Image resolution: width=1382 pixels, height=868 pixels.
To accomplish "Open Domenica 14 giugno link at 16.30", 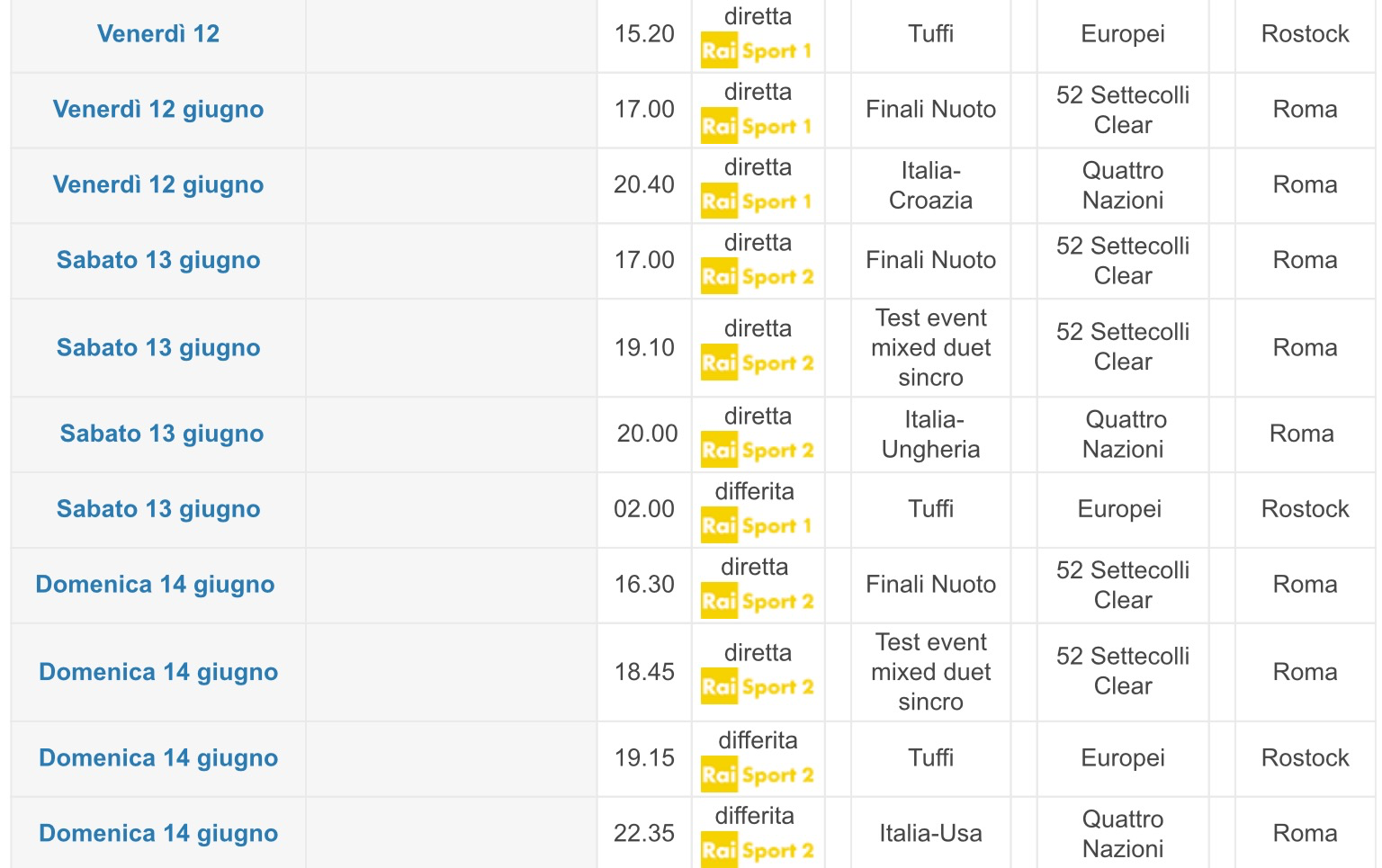I will coord(155,585).
